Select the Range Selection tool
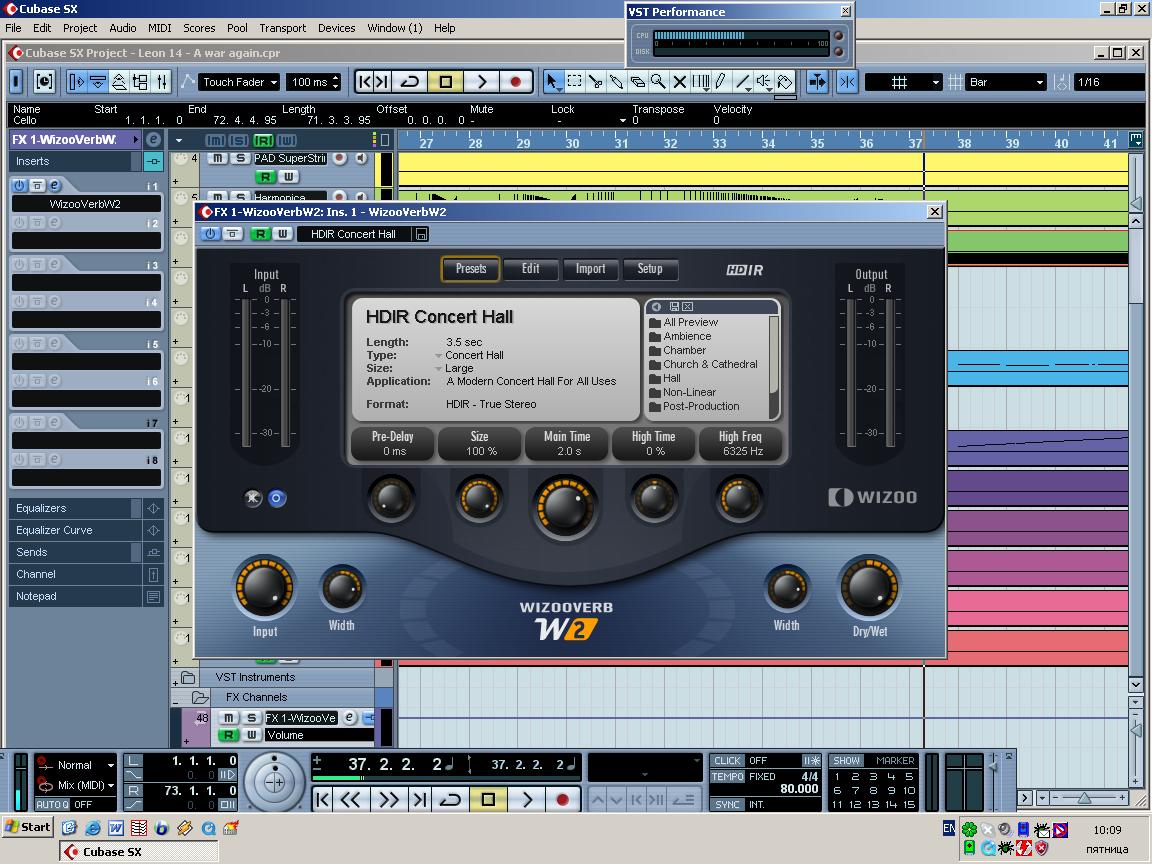This screenshot has width=1152, height=864. [575, 82]
